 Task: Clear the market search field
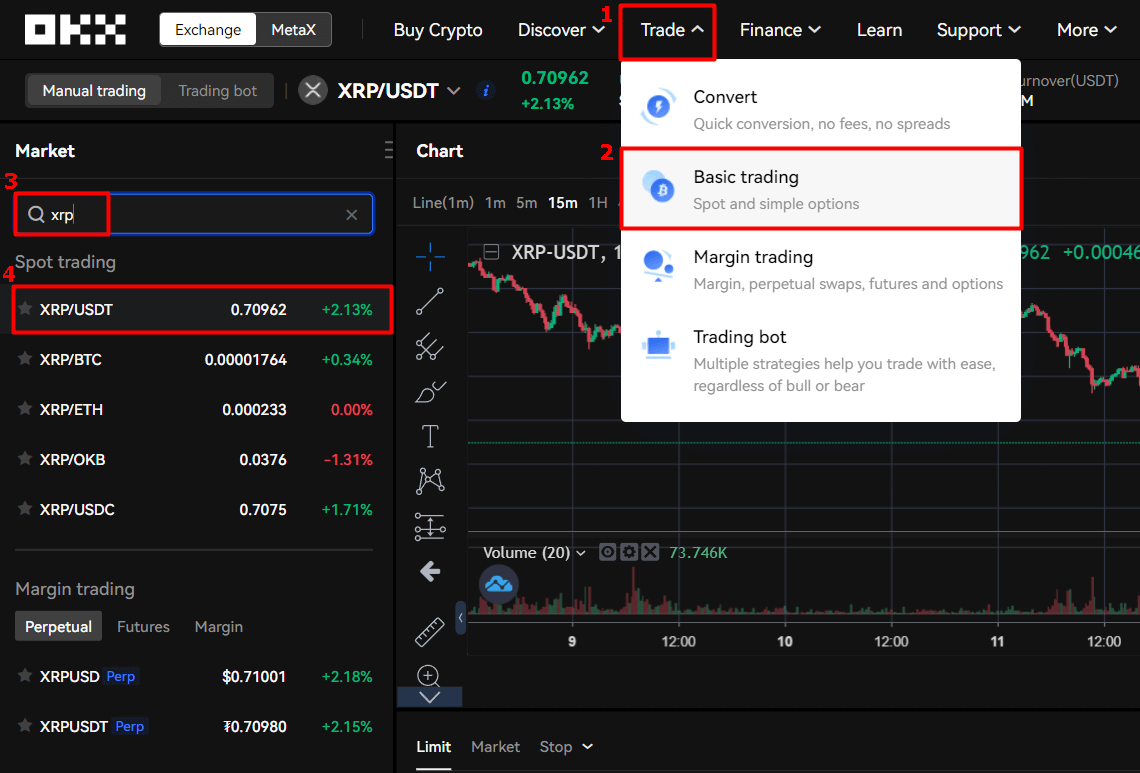pos(352,215)
